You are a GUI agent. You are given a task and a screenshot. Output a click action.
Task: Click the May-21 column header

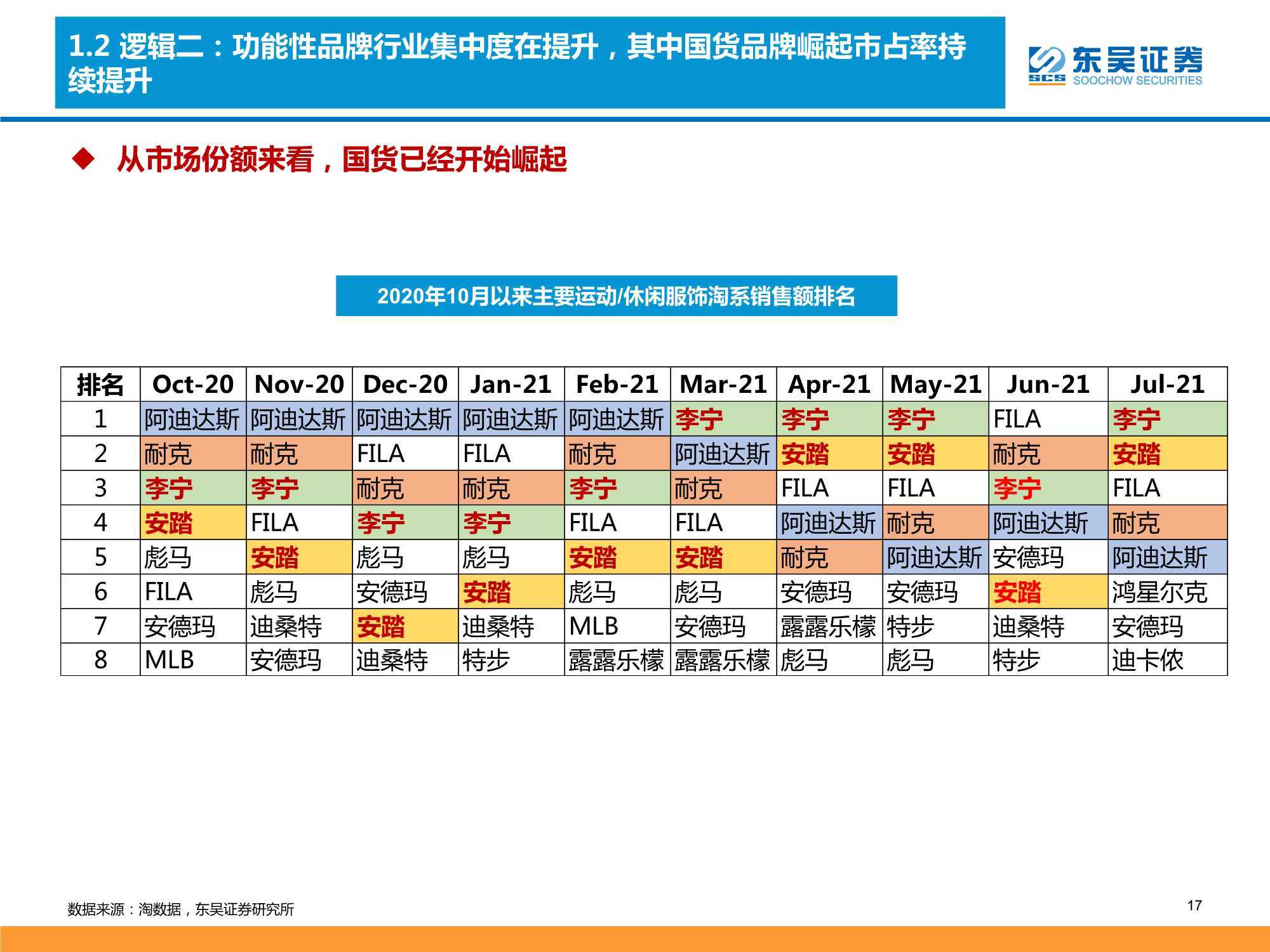[935, 384]
